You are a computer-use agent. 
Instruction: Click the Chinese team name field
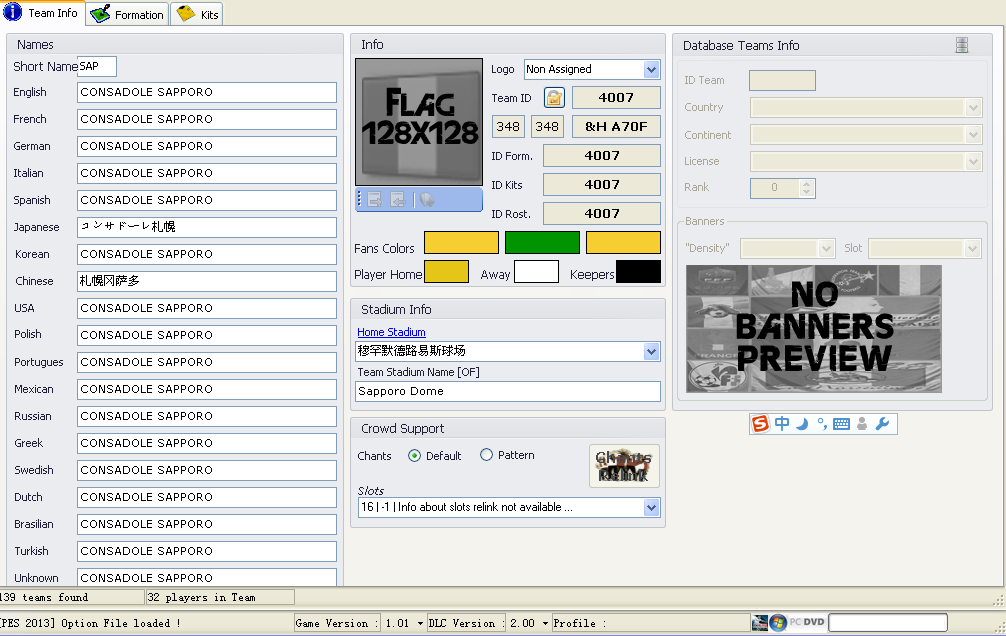pos(207,281)
